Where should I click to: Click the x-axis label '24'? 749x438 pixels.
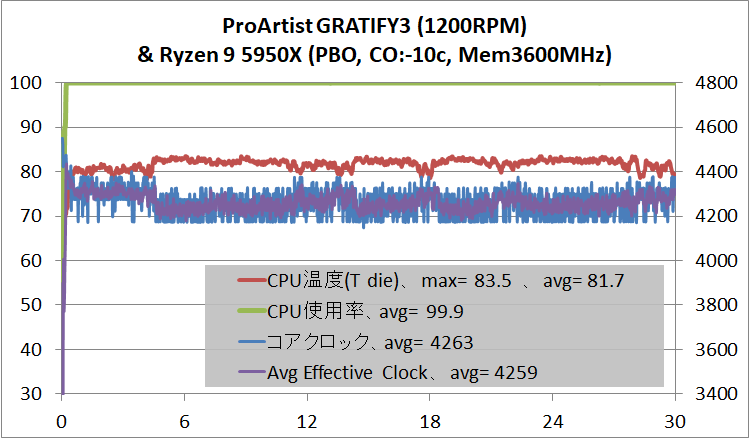click(x=552, y=422)
